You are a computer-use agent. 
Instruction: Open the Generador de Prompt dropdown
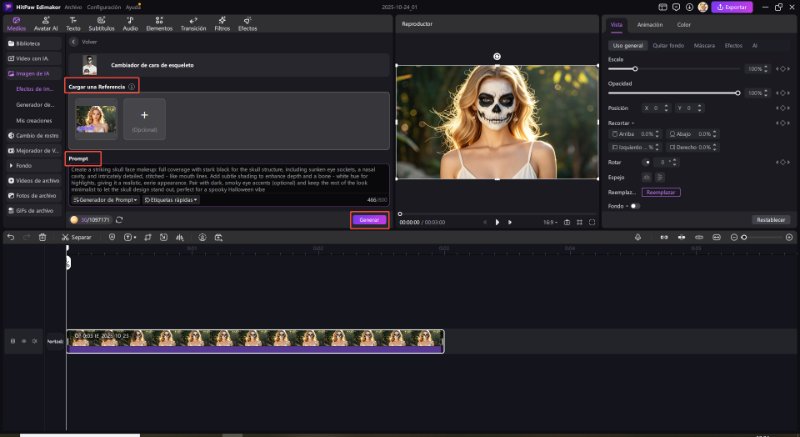coord(105,200)
